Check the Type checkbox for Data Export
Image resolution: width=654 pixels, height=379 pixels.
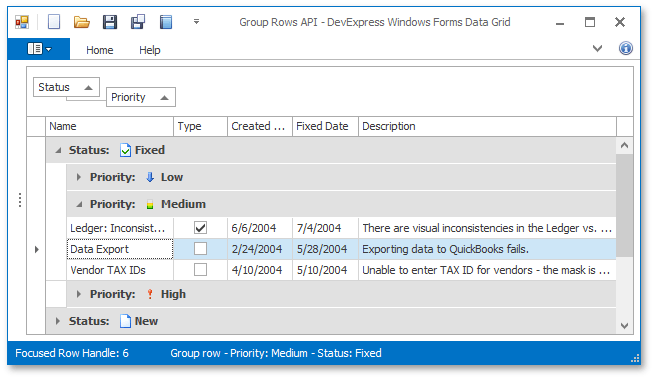coord(200,249)
